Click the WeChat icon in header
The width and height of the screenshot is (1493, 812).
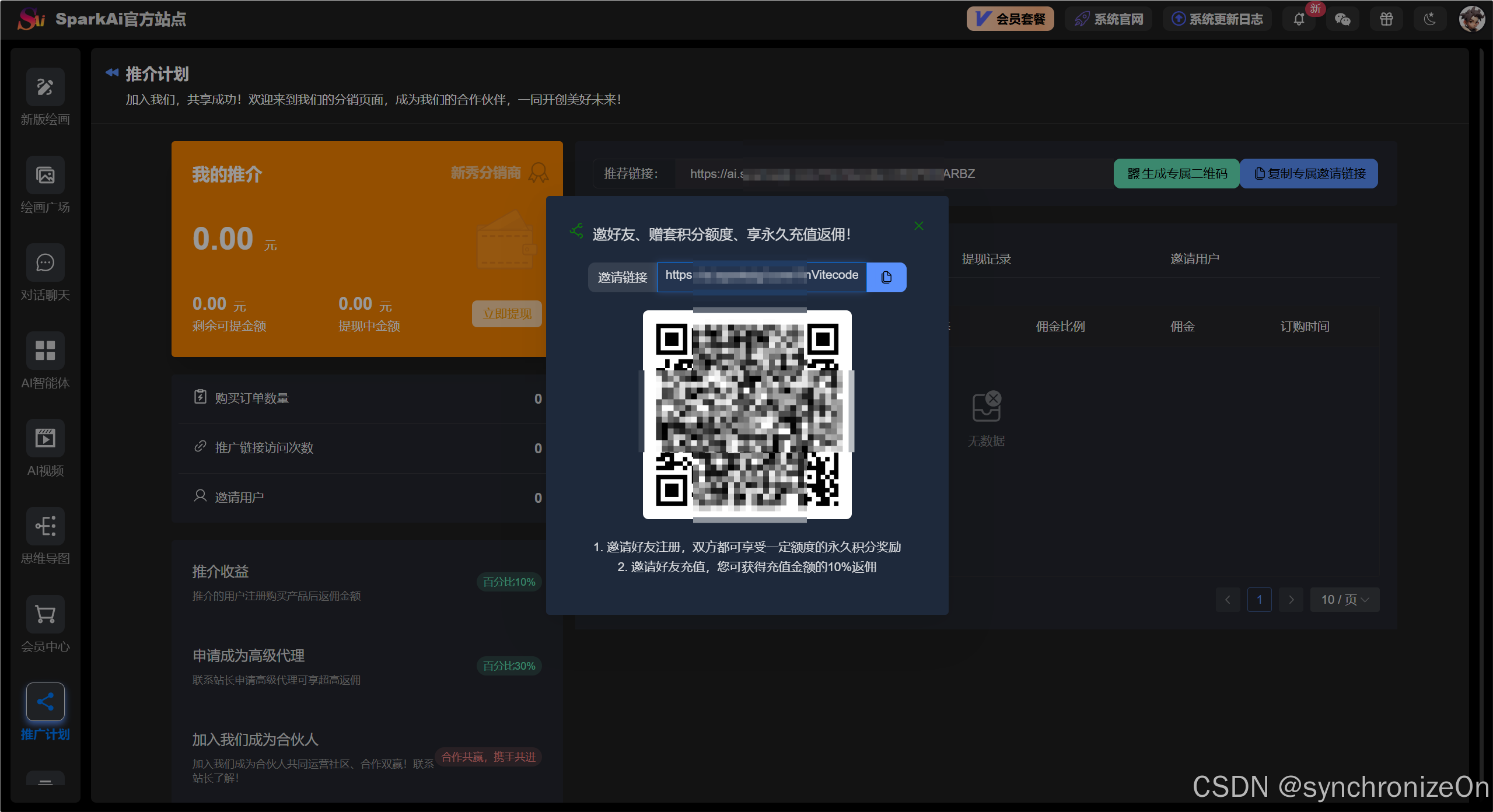pos(1342,19)
